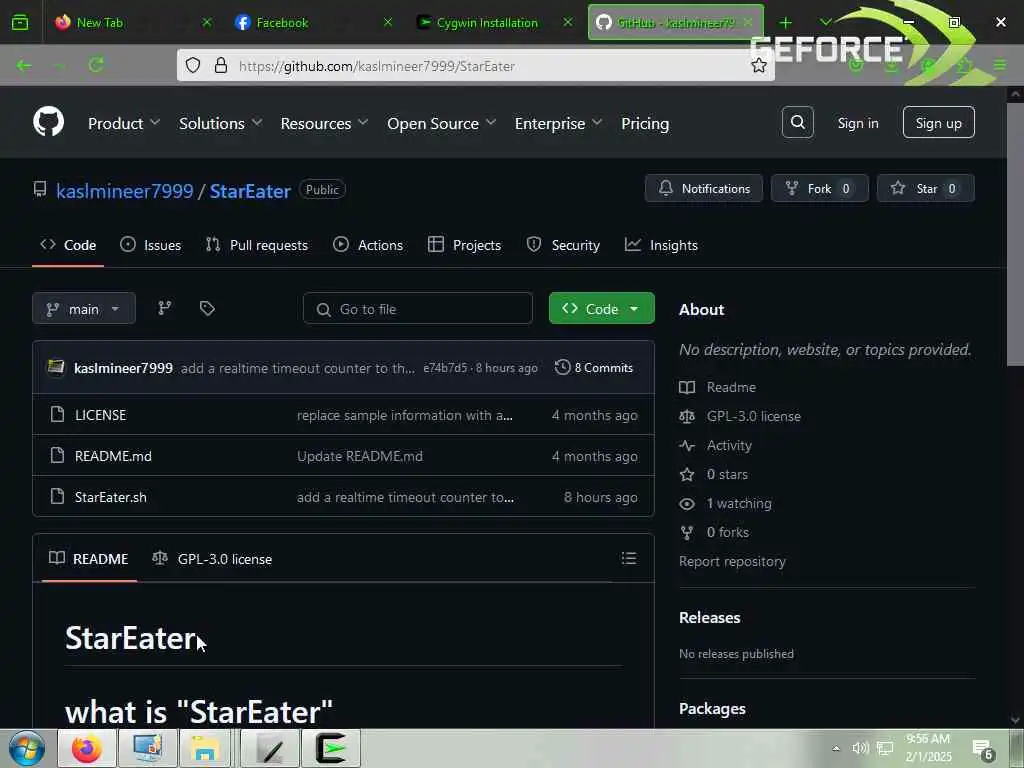The height and width of the screenshot is (768, 1024).
Task: Switch to the Pull requests tab
Action: 257,245
